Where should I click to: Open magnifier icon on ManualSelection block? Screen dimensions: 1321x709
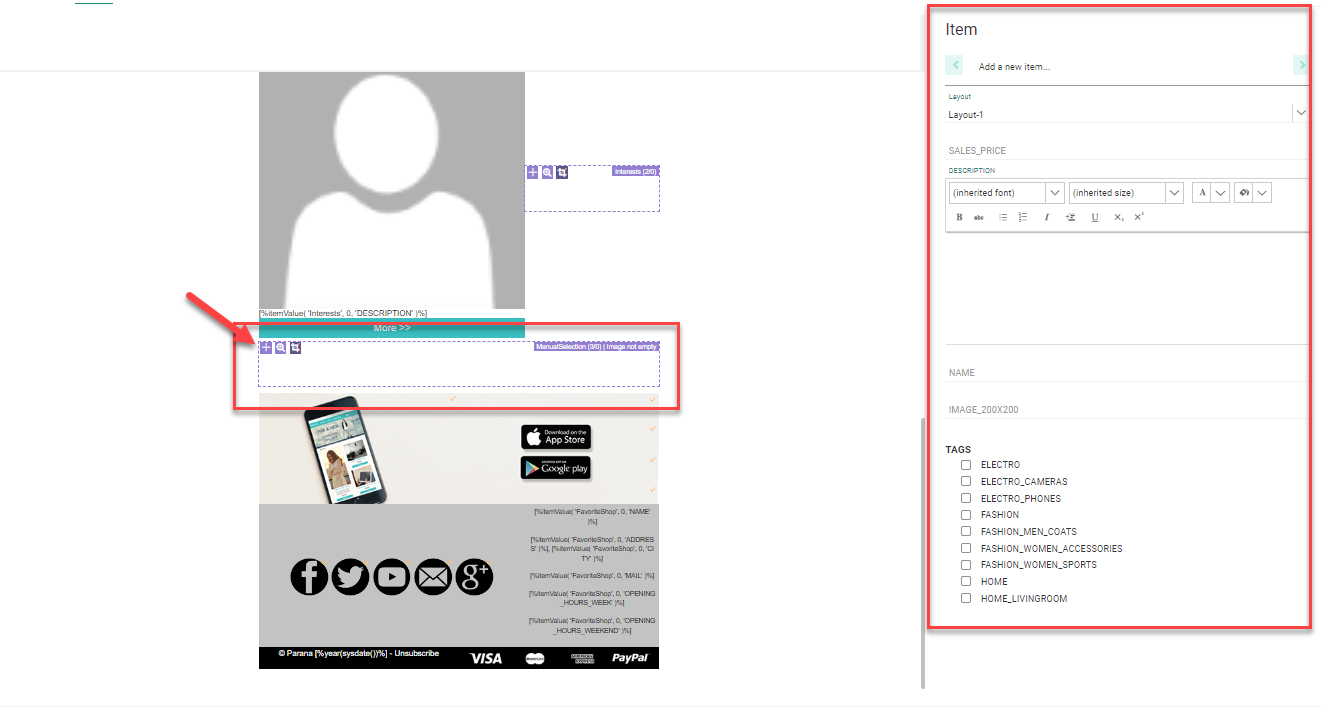(x=281, y=347)
